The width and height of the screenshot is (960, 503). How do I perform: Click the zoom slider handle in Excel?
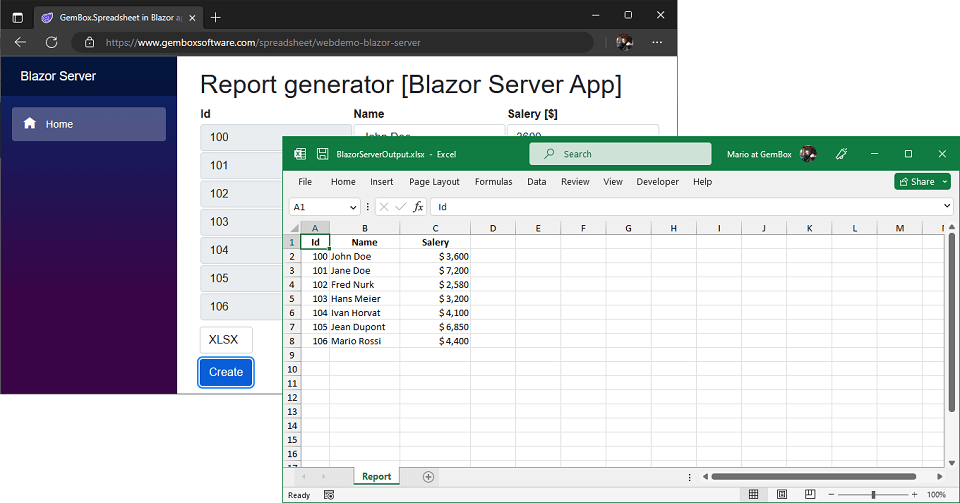coord(873,495)
